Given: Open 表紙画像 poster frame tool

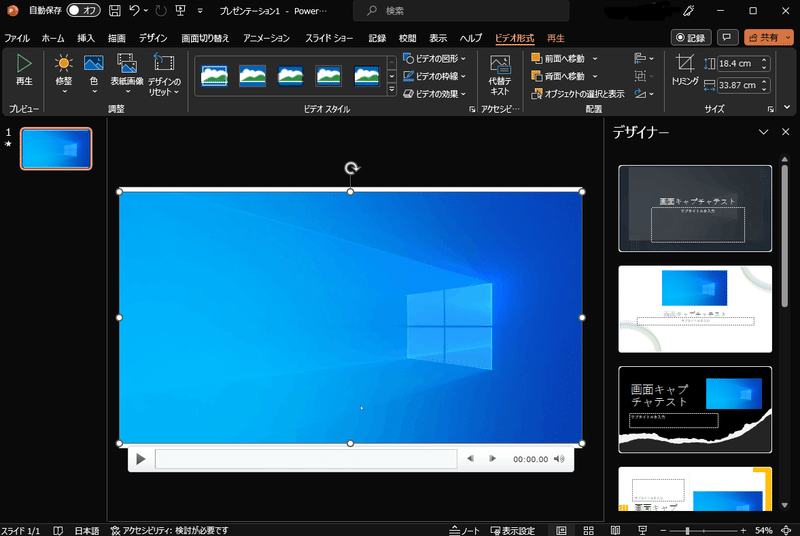Looking at the screenshot, I should coord(127,74).
